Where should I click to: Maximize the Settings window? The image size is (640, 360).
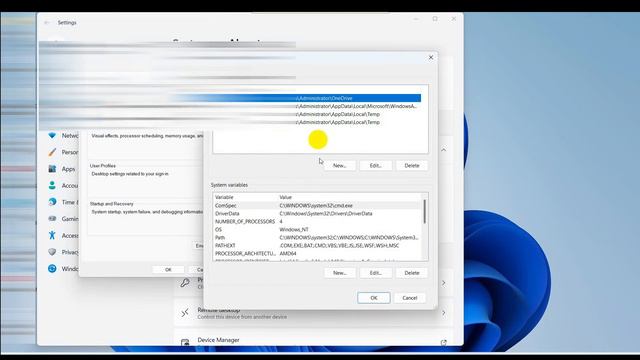click(435, 19)
